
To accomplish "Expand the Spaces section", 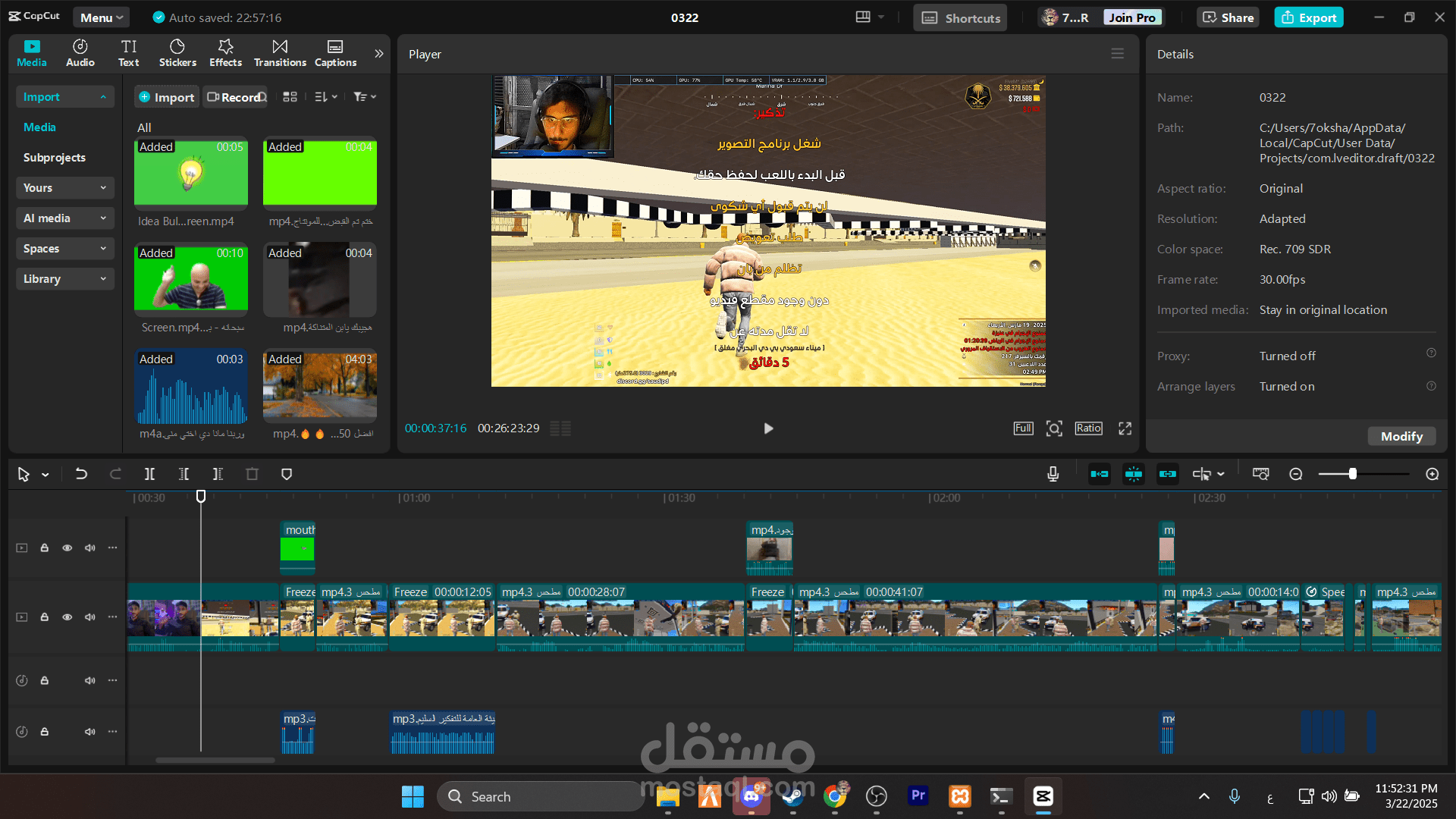I will (64, 249).
